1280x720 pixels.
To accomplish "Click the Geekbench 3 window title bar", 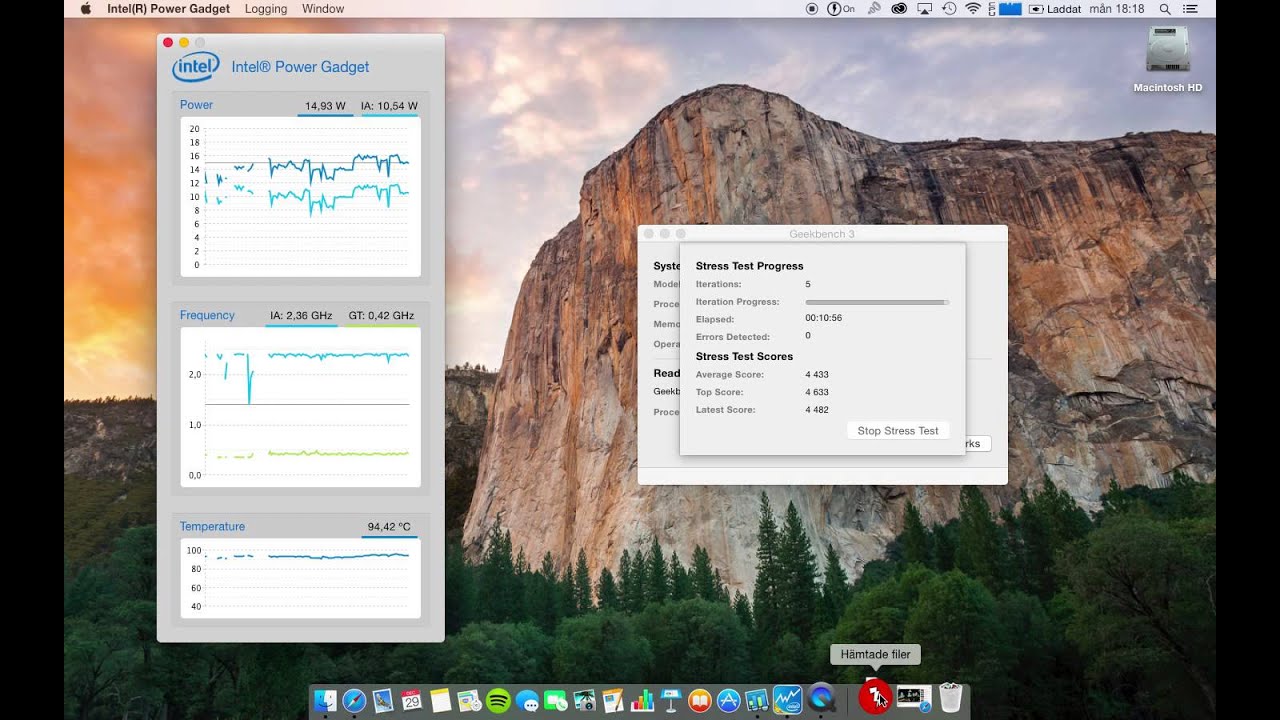I will (x=822, y=233).
